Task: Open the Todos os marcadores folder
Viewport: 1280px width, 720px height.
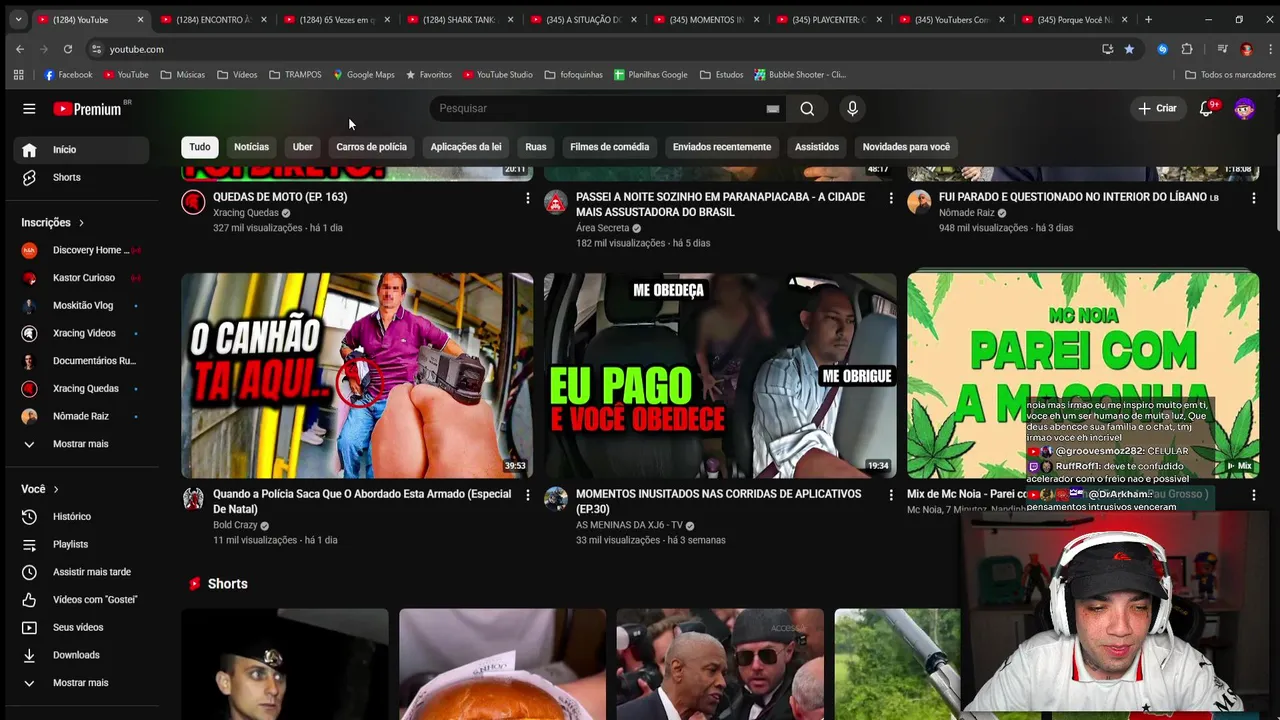Action: point(1230,75)
